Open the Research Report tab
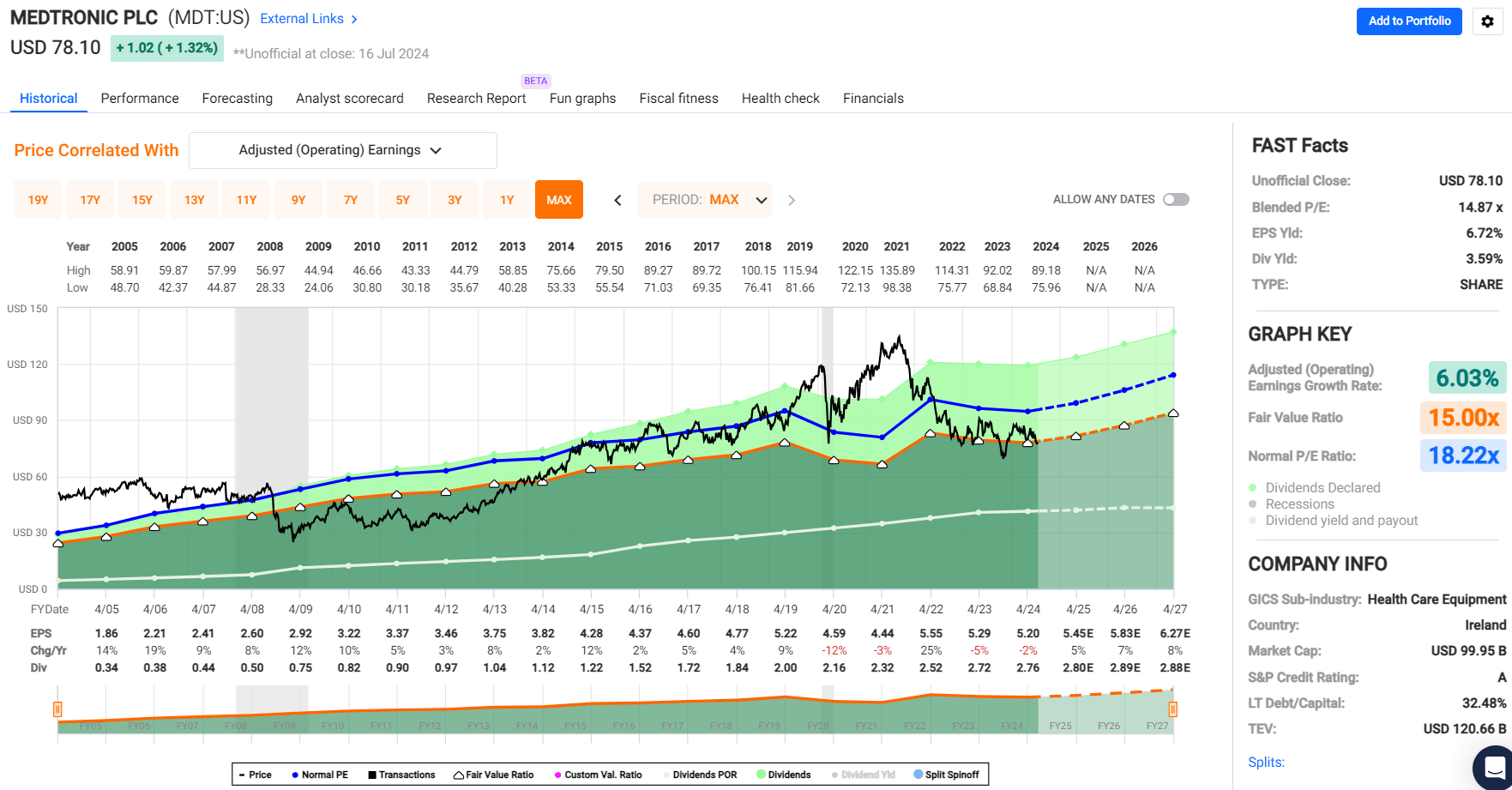1512x790 pixels. tap(476, 99)
